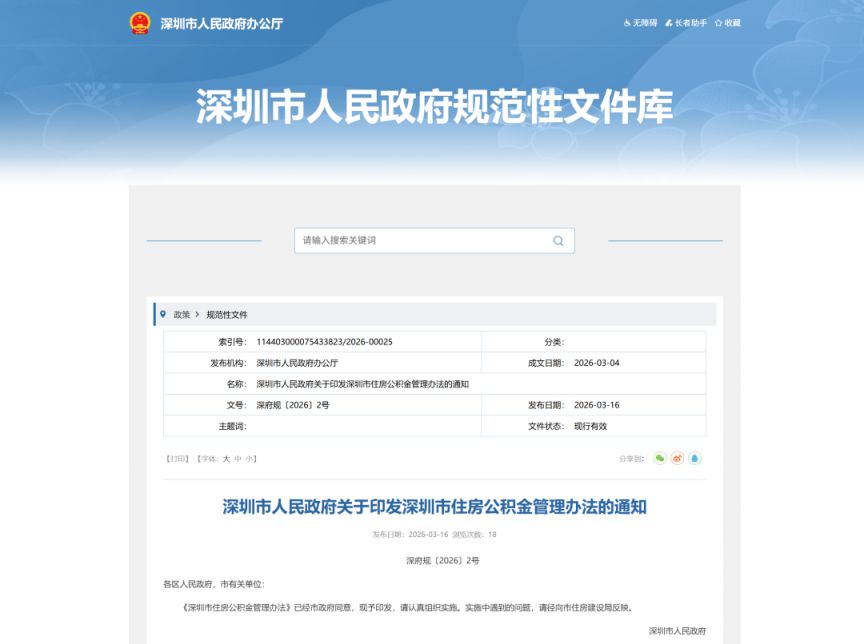Open the 规范性文件 breadcrumb item
This screenshot has width=864, height=644.
[226, 315]
